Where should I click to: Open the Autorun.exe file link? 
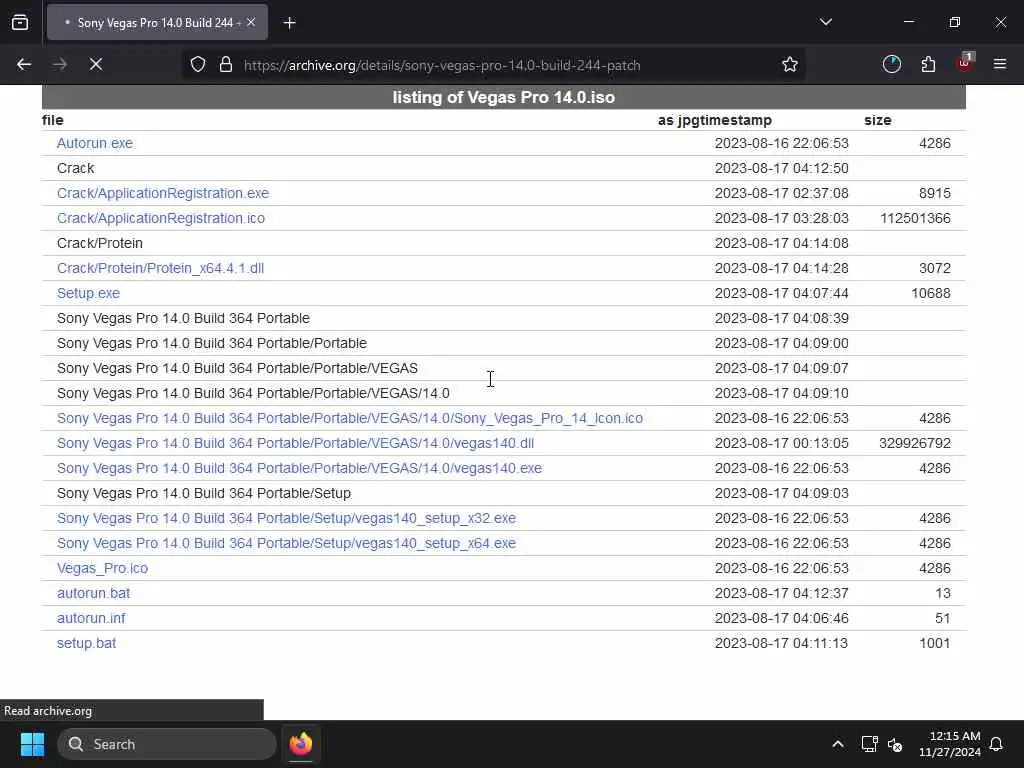pyautogui.click(x=95, y=143)
